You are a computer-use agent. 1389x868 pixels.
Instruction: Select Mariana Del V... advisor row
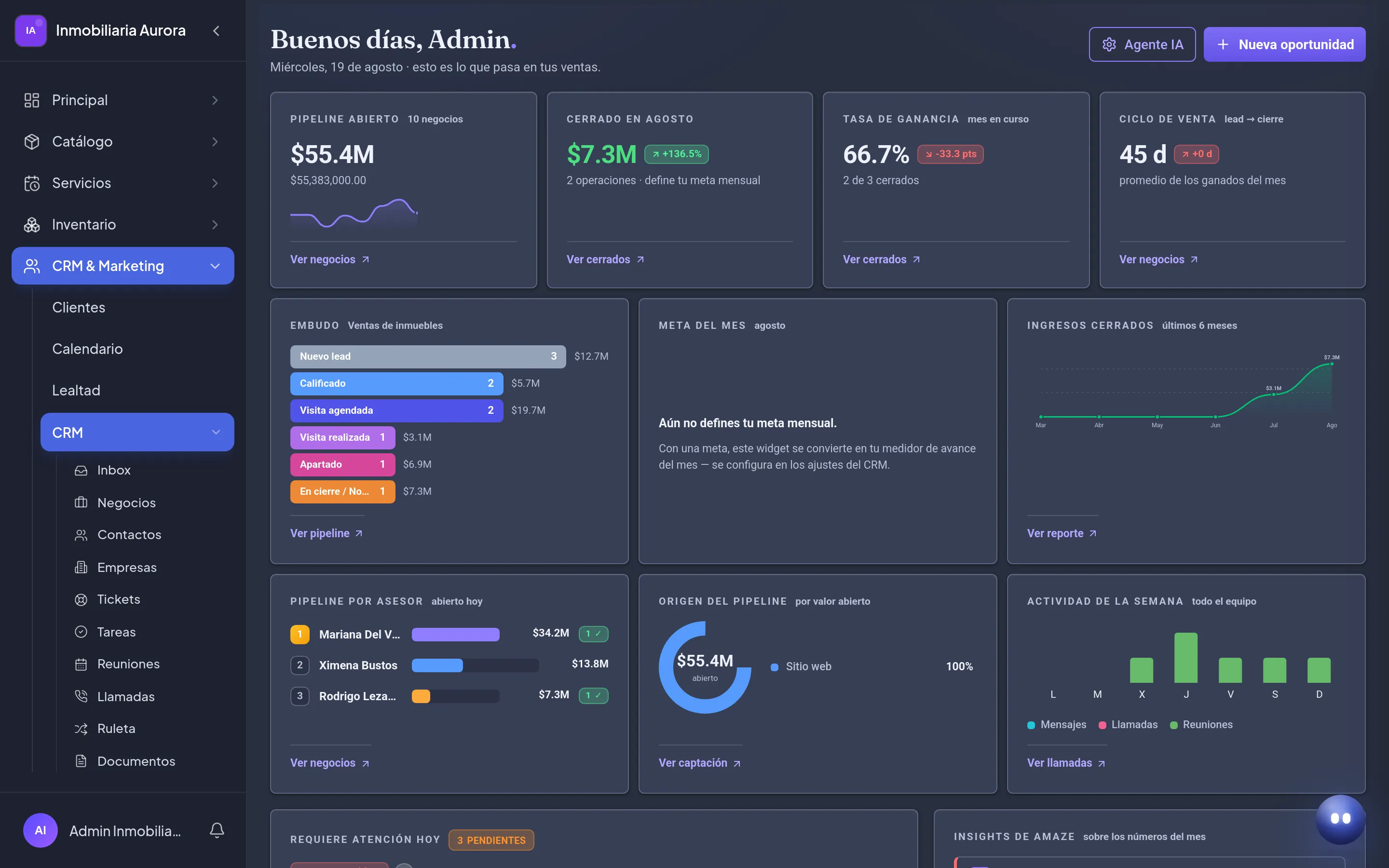449,634
